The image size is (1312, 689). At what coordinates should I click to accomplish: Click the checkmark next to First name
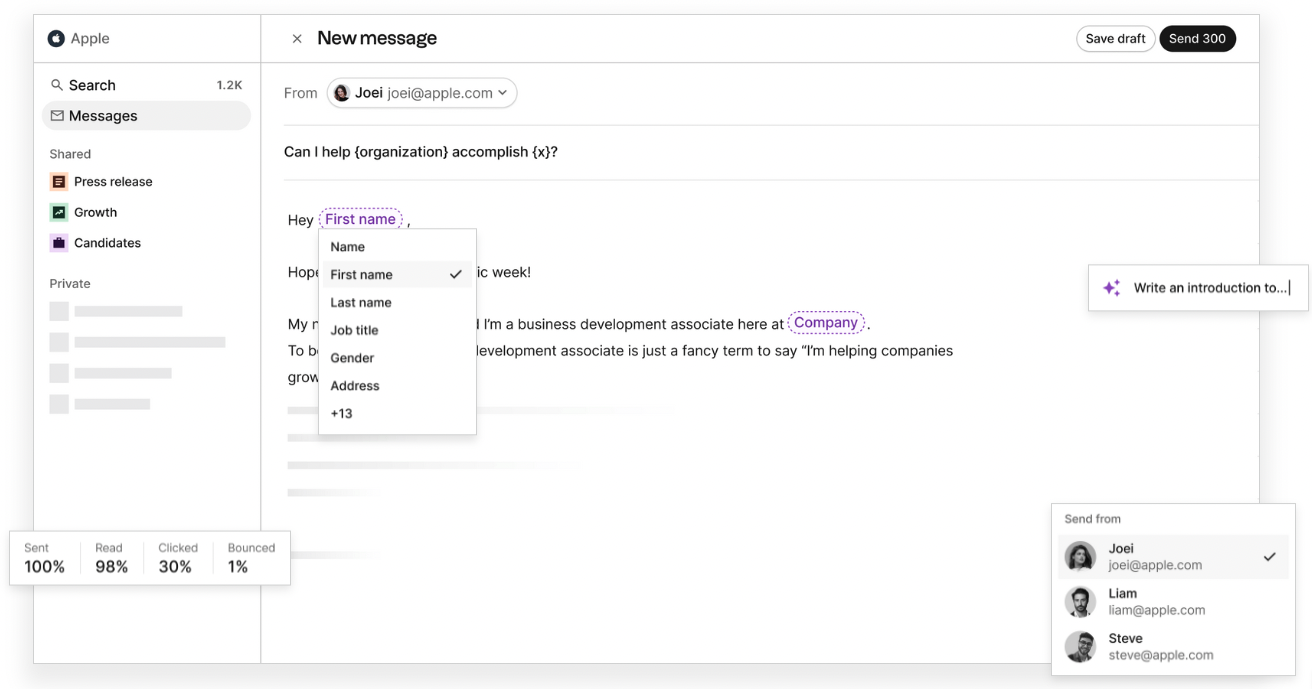[x=456, y=274]
